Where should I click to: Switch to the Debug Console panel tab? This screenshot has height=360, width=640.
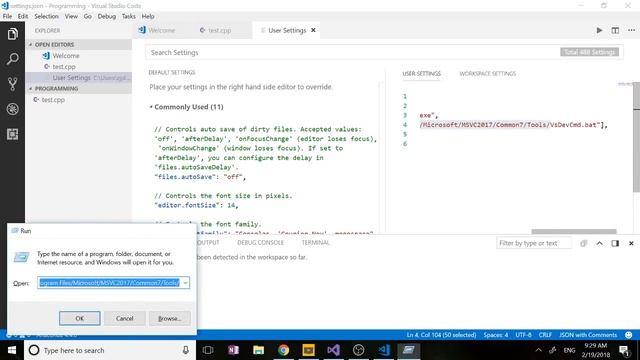coord(260,242)
